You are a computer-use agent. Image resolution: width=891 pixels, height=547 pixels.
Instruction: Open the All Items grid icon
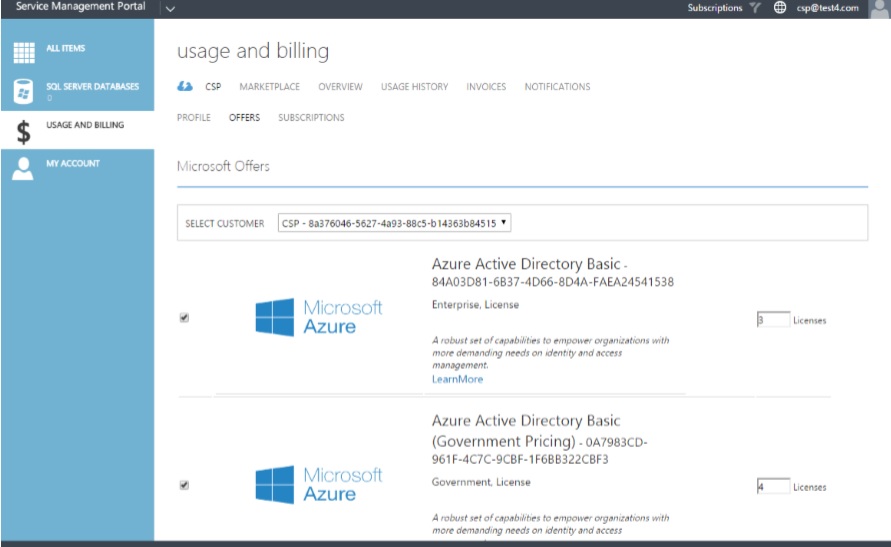click(x=24, y=52)
